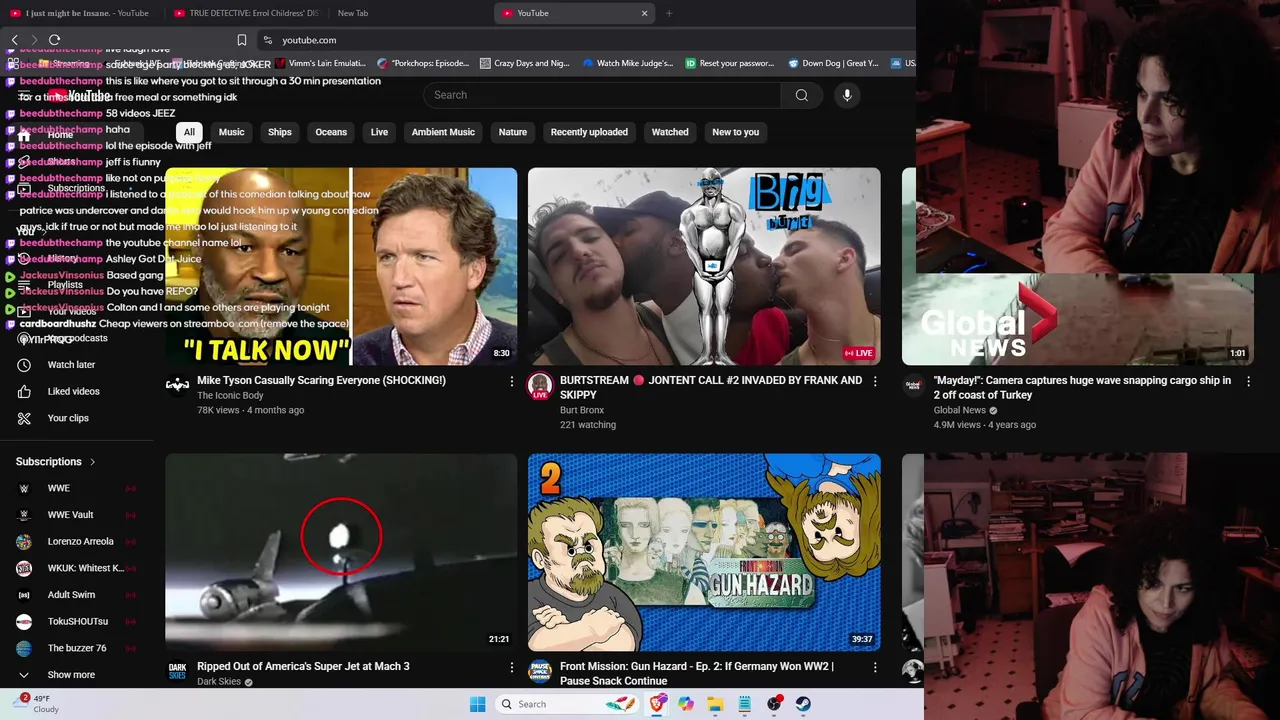The image size is (1280, 720).
Task: Open options menu for BURTSTREAM live video
Action: pos(875,381)
